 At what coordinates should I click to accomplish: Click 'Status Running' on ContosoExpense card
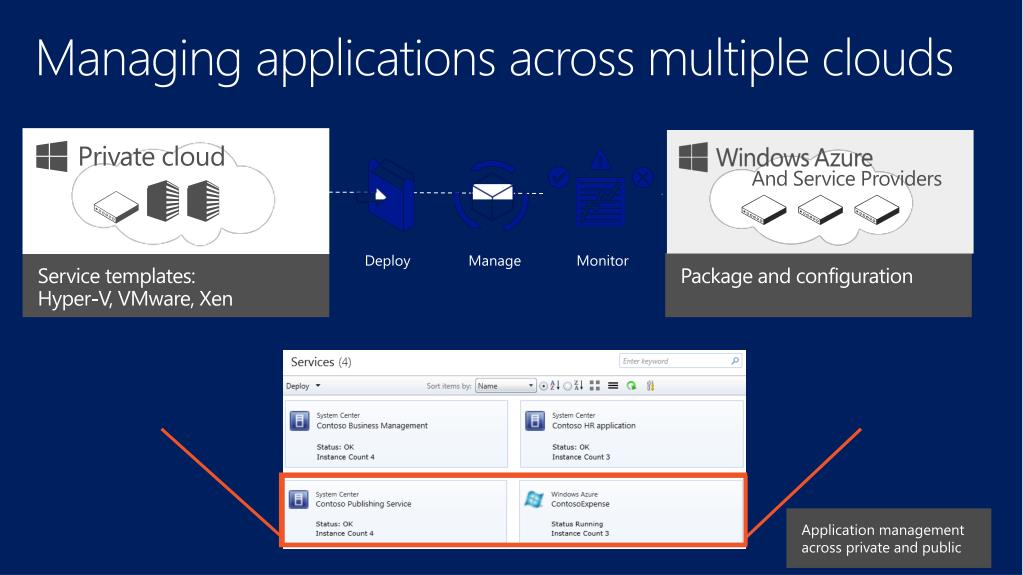[577, 524]
